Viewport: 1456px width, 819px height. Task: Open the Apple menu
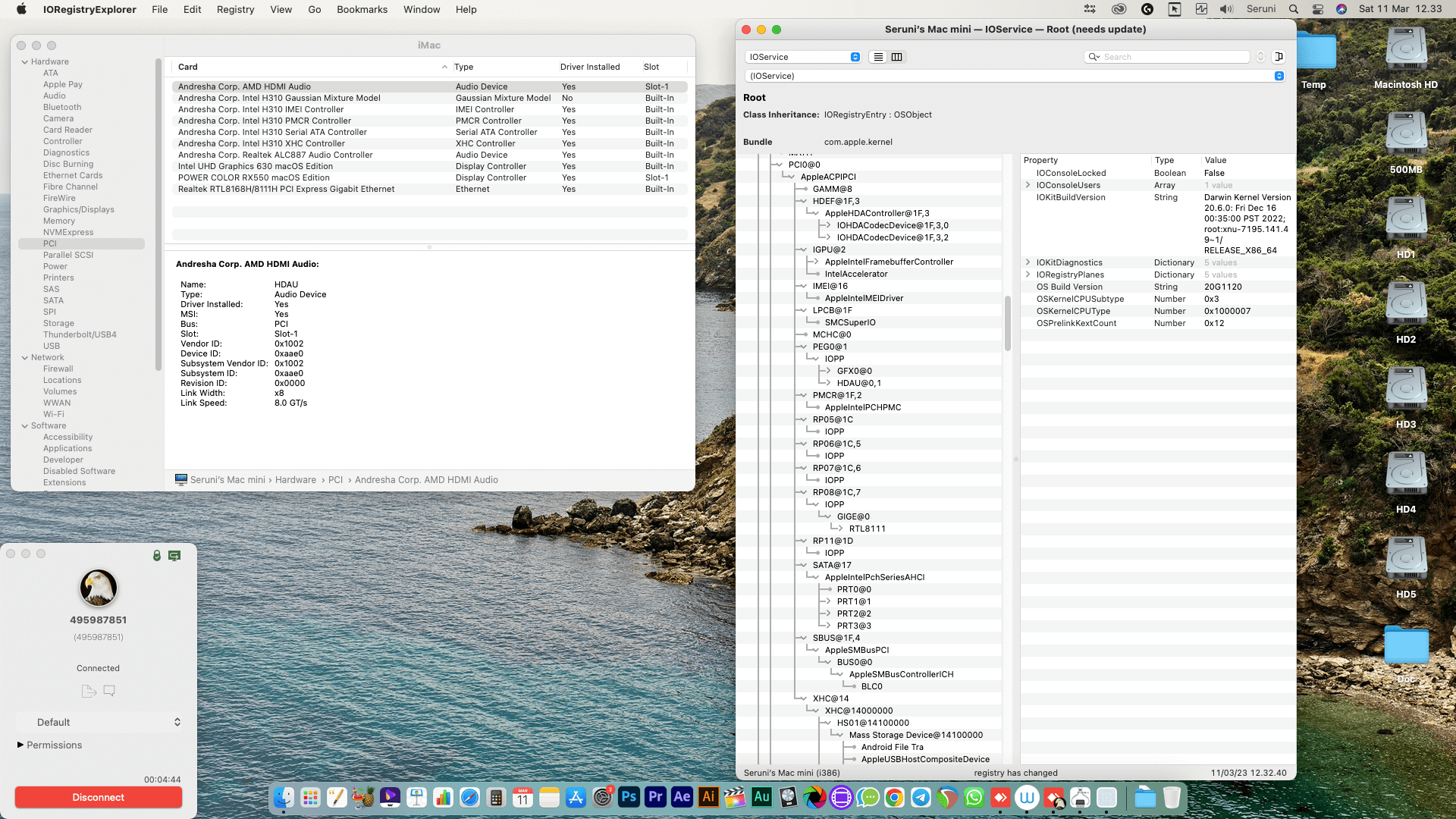coord(21,9)
